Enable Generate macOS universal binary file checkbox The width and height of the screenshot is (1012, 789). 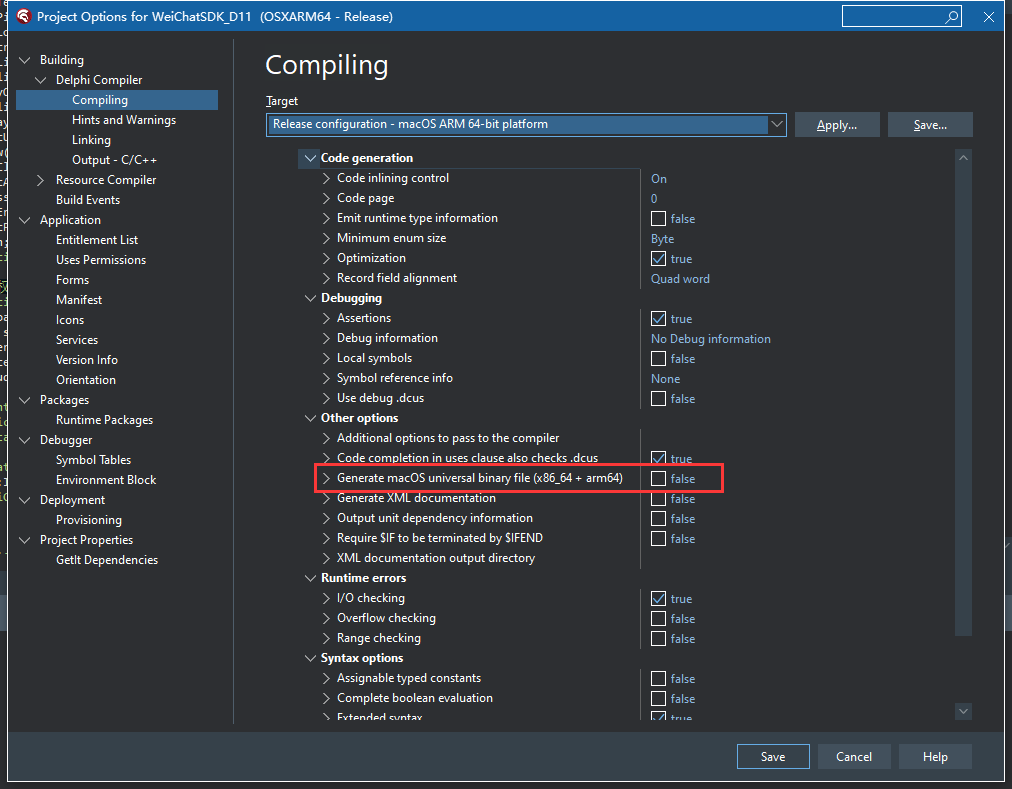658,478
